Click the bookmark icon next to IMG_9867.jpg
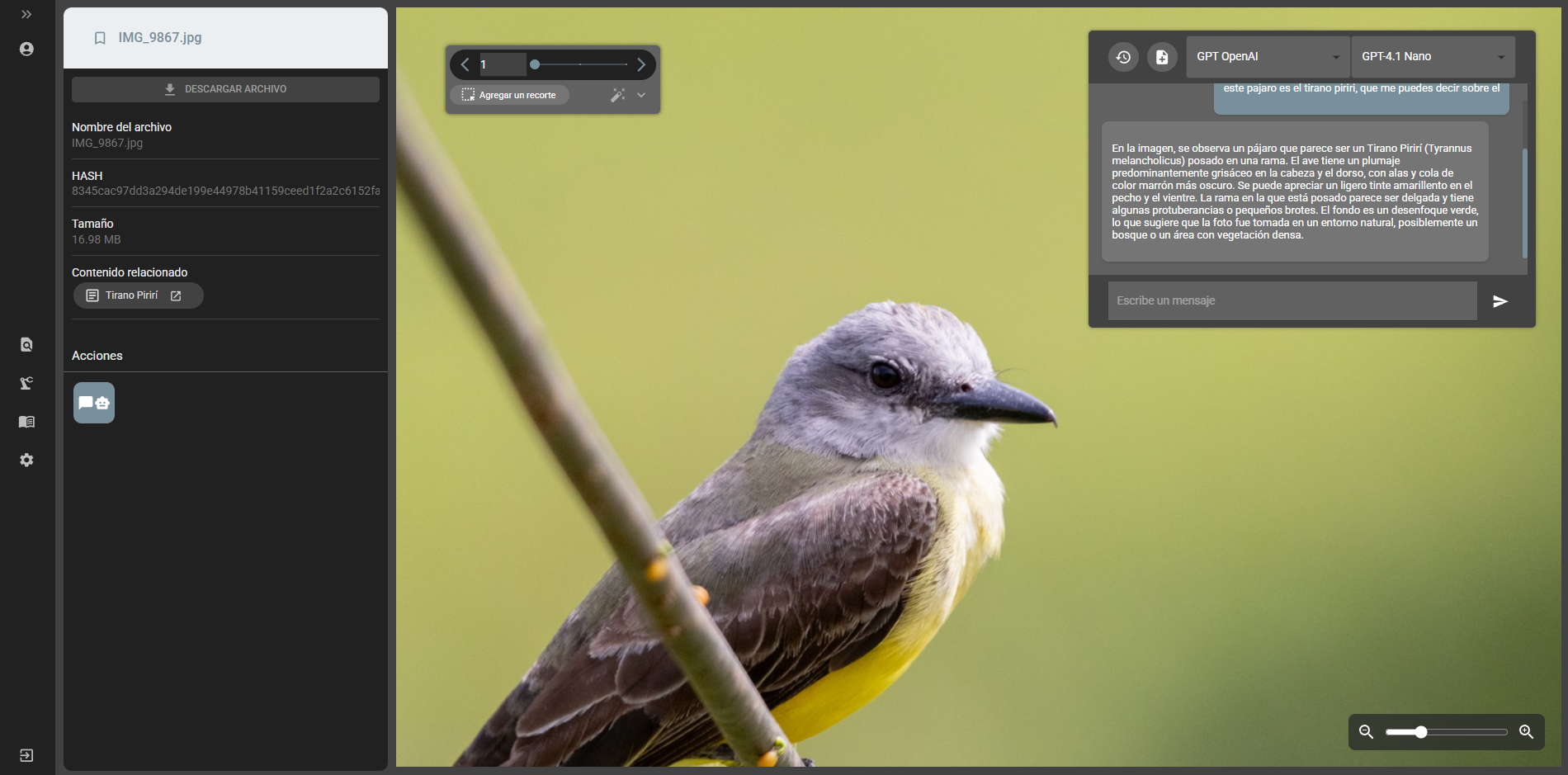This screenshot has width=1568, height=775. pyautogui.click(x=100, y=38)
